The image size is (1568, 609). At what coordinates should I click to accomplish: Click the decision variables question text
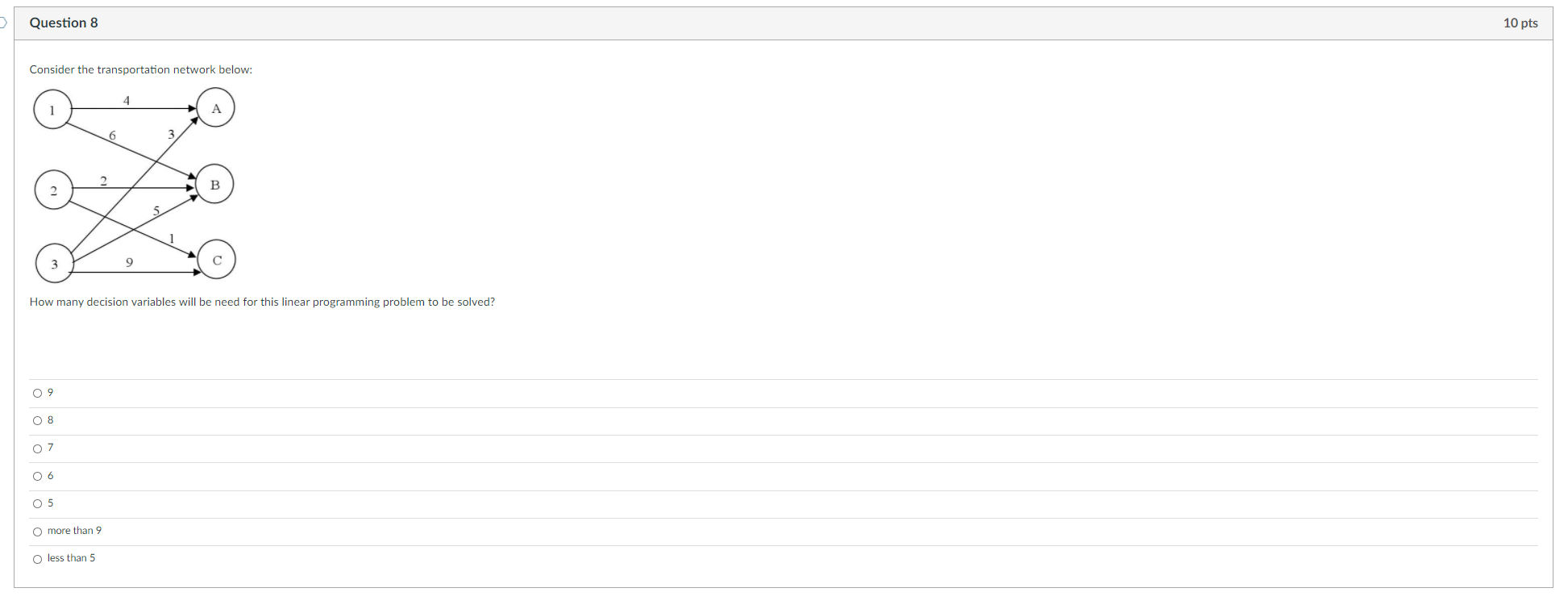[262, 302]
